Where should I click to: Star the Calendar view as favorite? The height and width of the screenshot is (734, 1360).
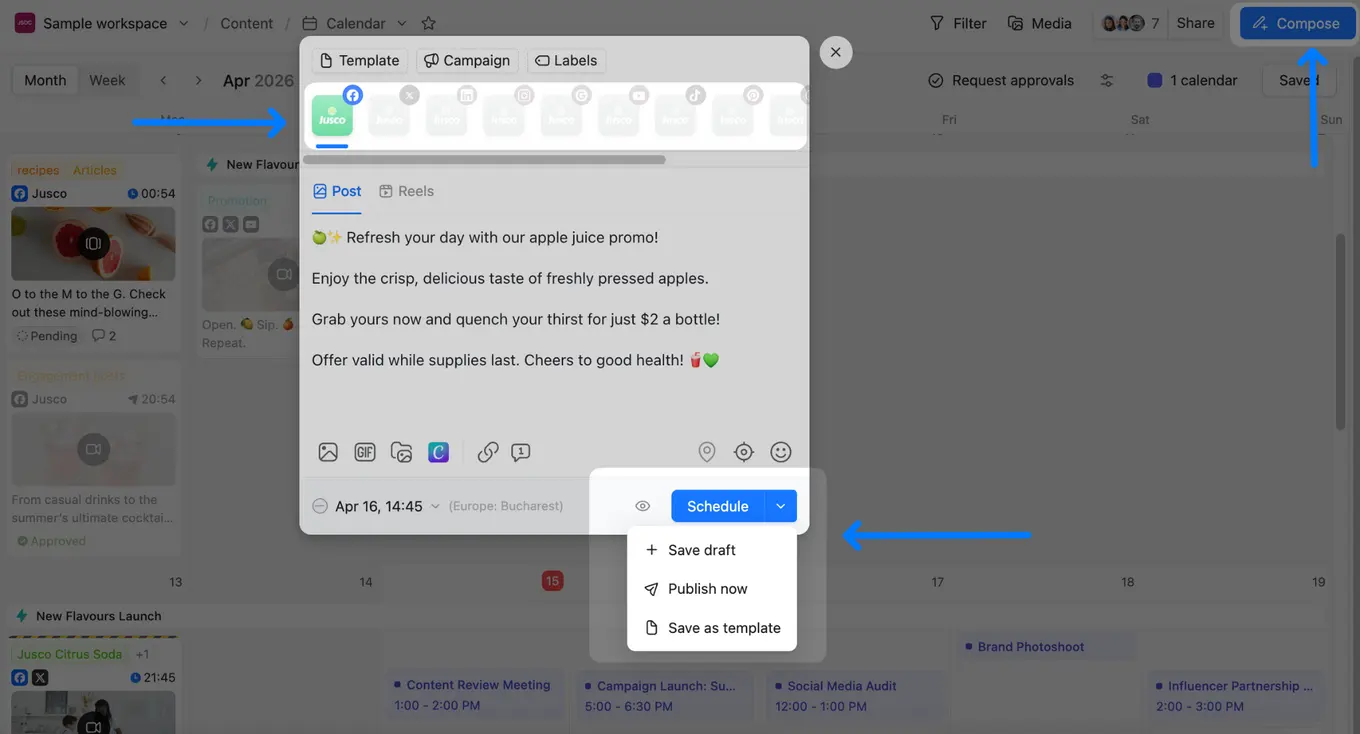(429, 23)
